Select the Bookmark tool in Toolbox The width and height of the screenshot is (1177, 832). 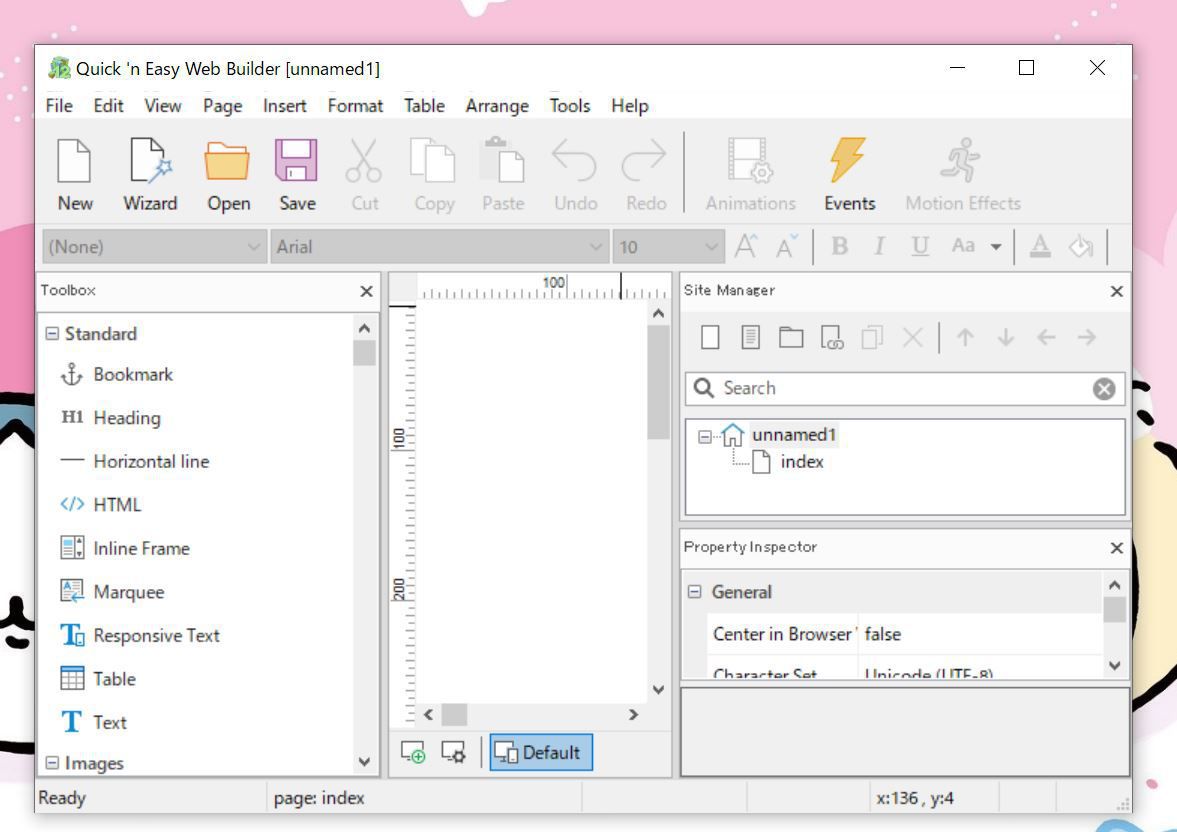pyautogui.click(x=117, y=374)
